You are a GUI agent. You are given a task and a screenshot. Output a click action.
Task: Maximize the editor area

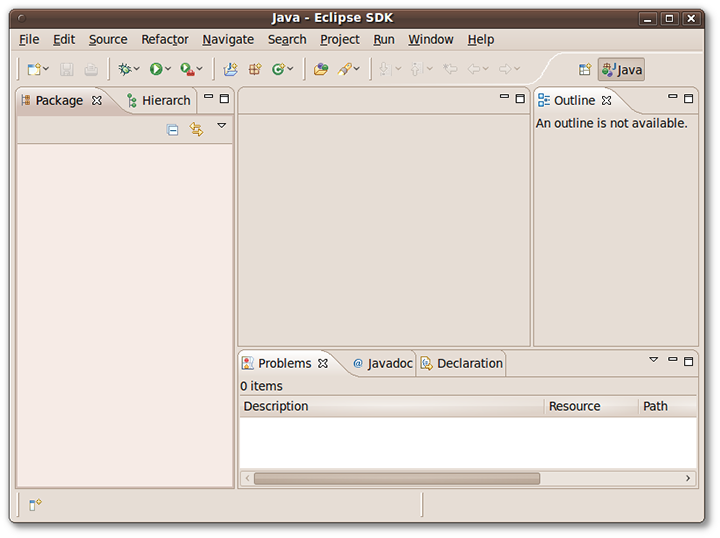[x=520, y=99]
